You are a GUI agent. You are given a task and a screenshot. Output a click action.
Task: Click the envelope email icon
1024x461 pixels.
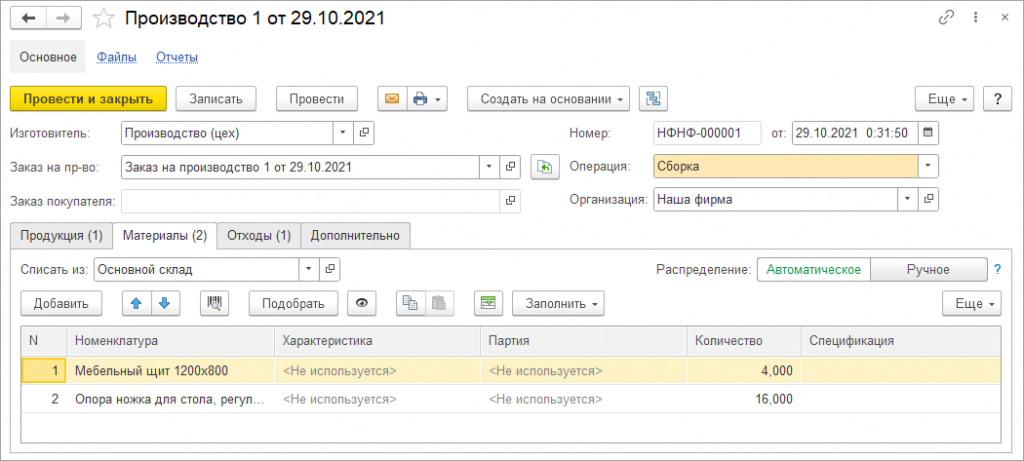point(391,98)
